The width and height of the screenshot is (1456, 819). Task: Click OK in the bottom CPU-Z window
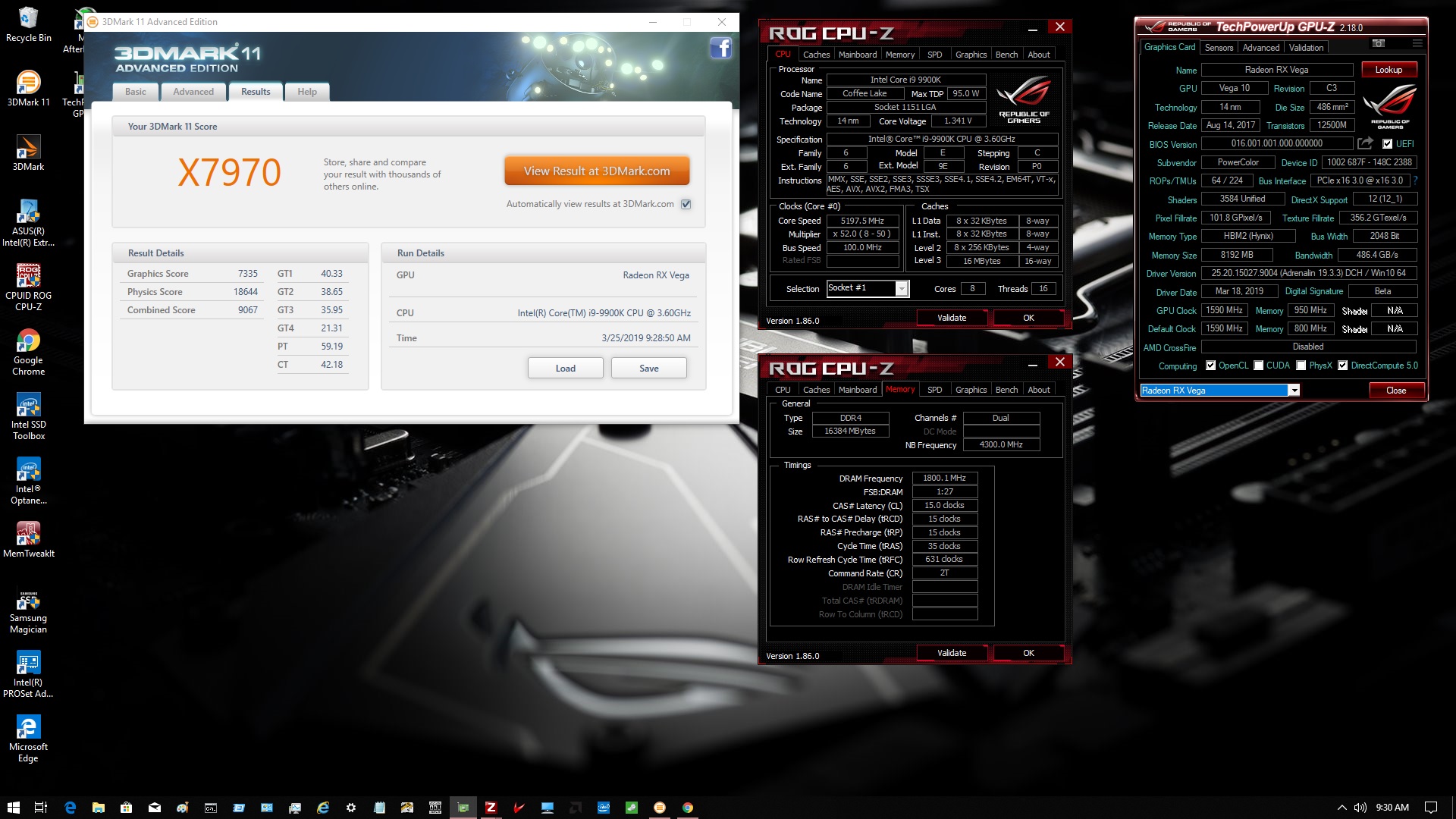pyautogui.click(x=1028, y=653)
